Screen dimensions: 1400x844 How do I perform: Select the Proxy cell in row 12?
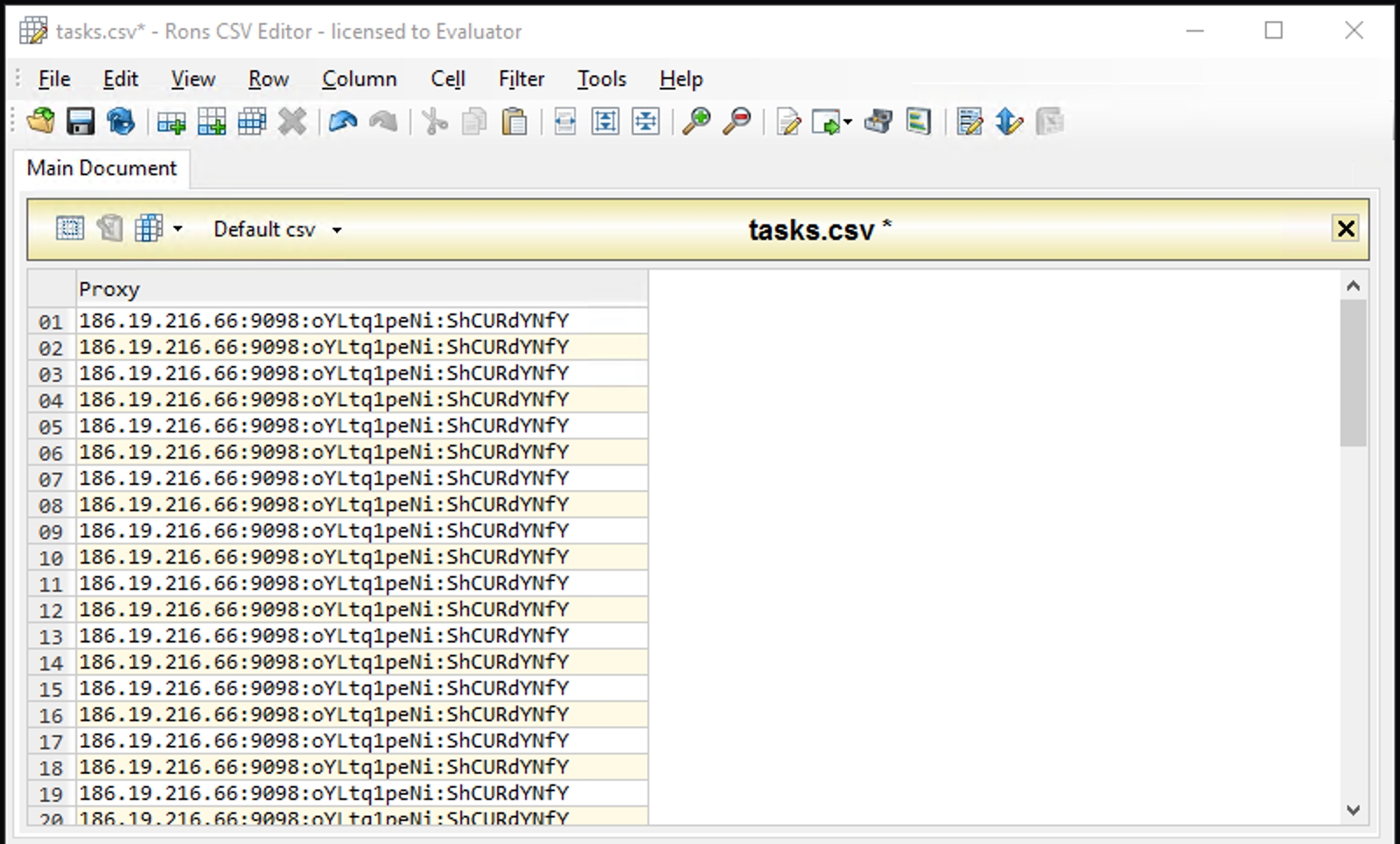point(360,609)
